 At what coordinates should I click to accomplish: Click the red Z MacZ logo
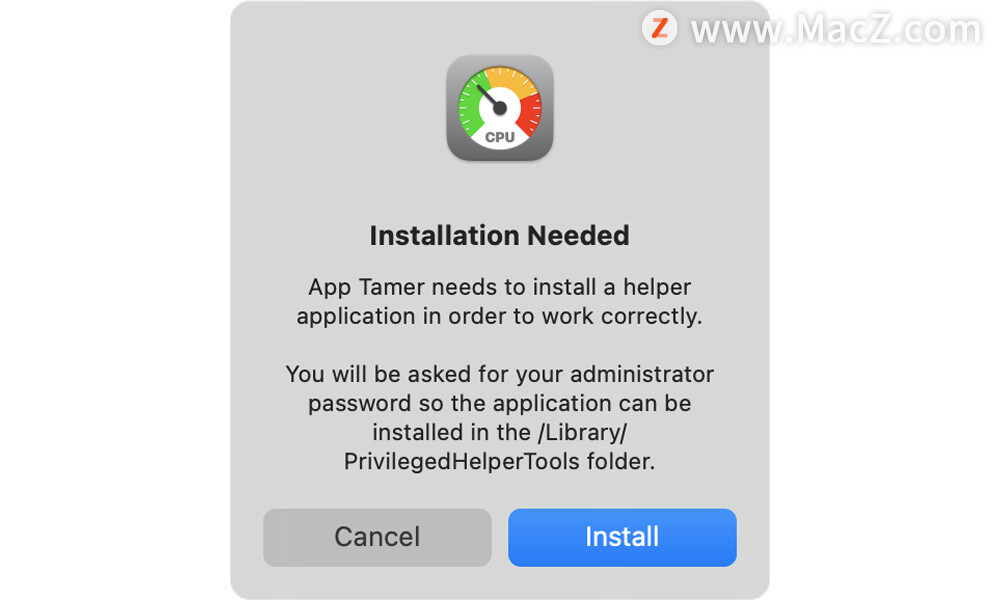point(659,28)
